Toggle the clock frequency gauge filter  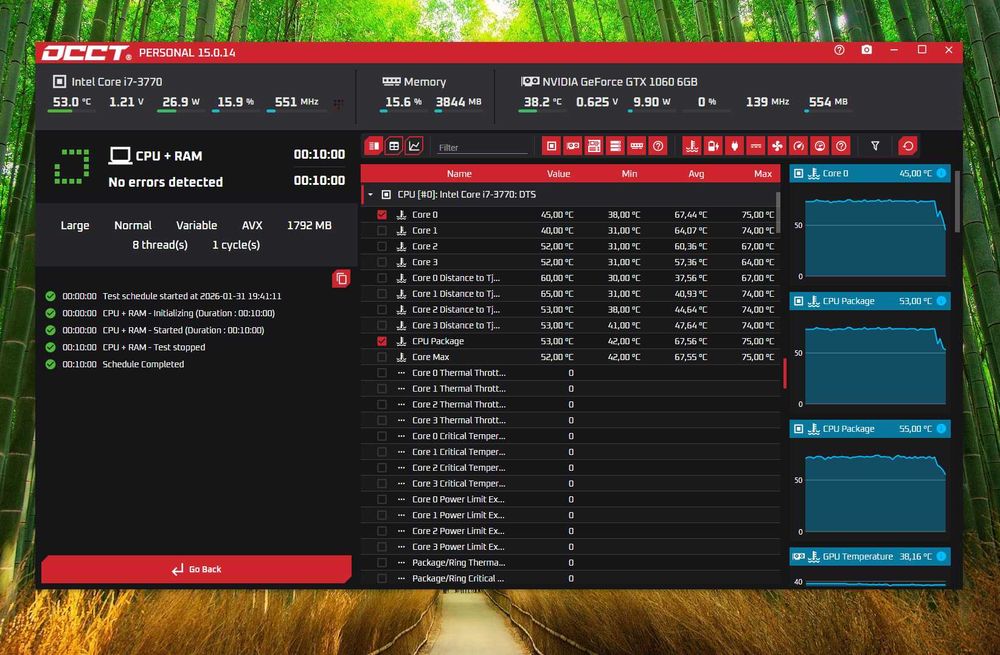tap(798, 146)
